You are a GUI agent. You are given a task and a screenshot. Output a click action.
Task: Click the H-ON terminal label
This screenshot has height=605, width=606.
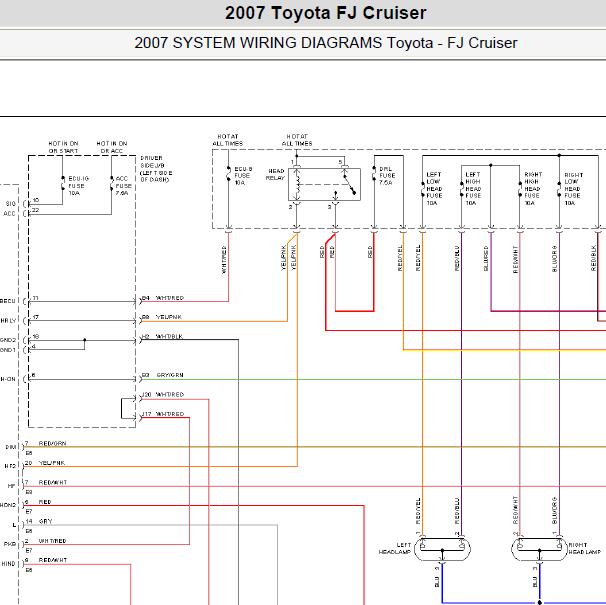8,379
